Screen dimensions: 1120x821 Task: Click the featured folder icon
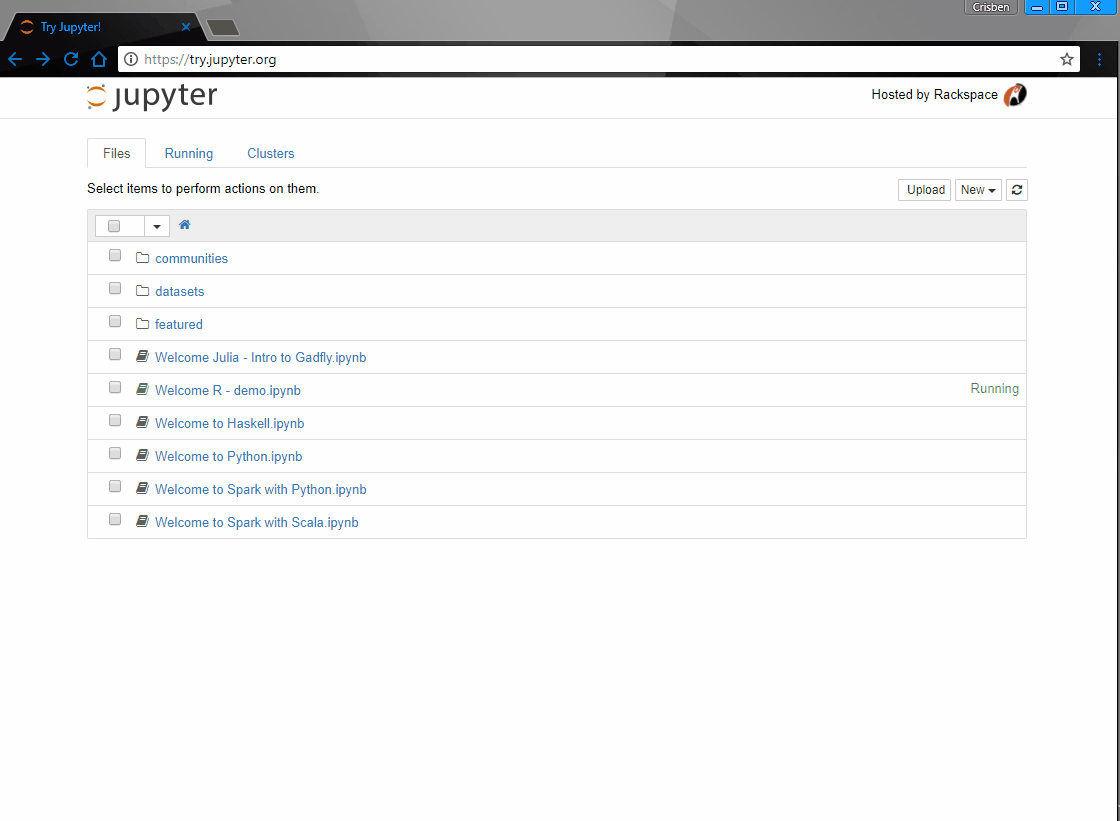tap(142, 323)
